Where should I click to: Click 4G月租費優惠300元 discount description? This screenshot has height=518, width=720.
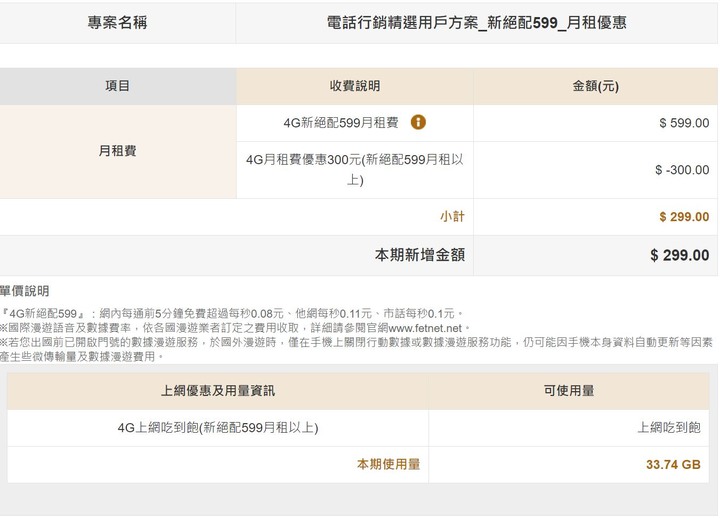pyautogui.click(x=355, y=169)
